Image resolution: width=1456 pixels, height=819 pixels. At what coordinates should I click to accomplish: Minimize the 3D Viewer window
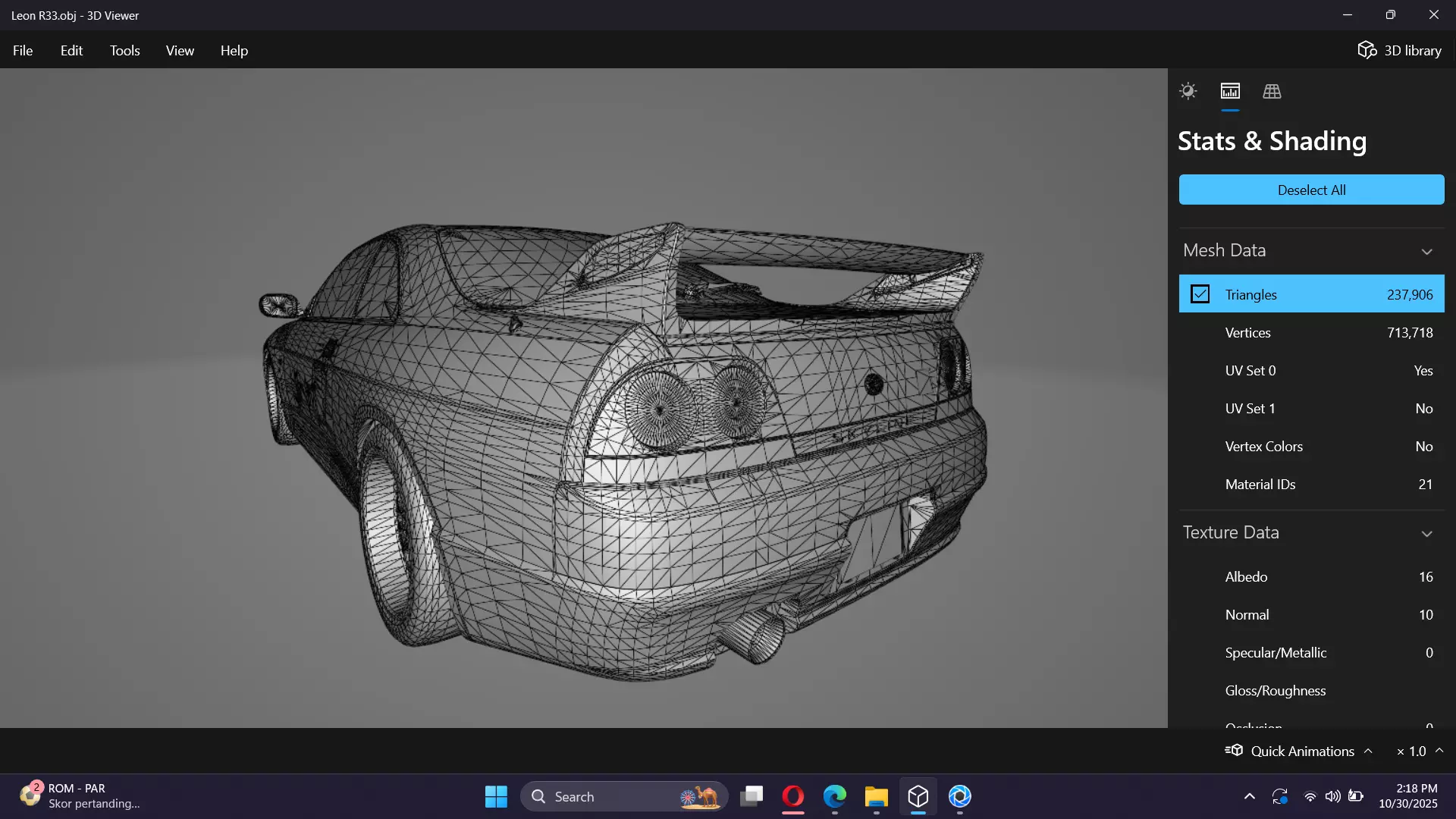[x=1348, y=15]
